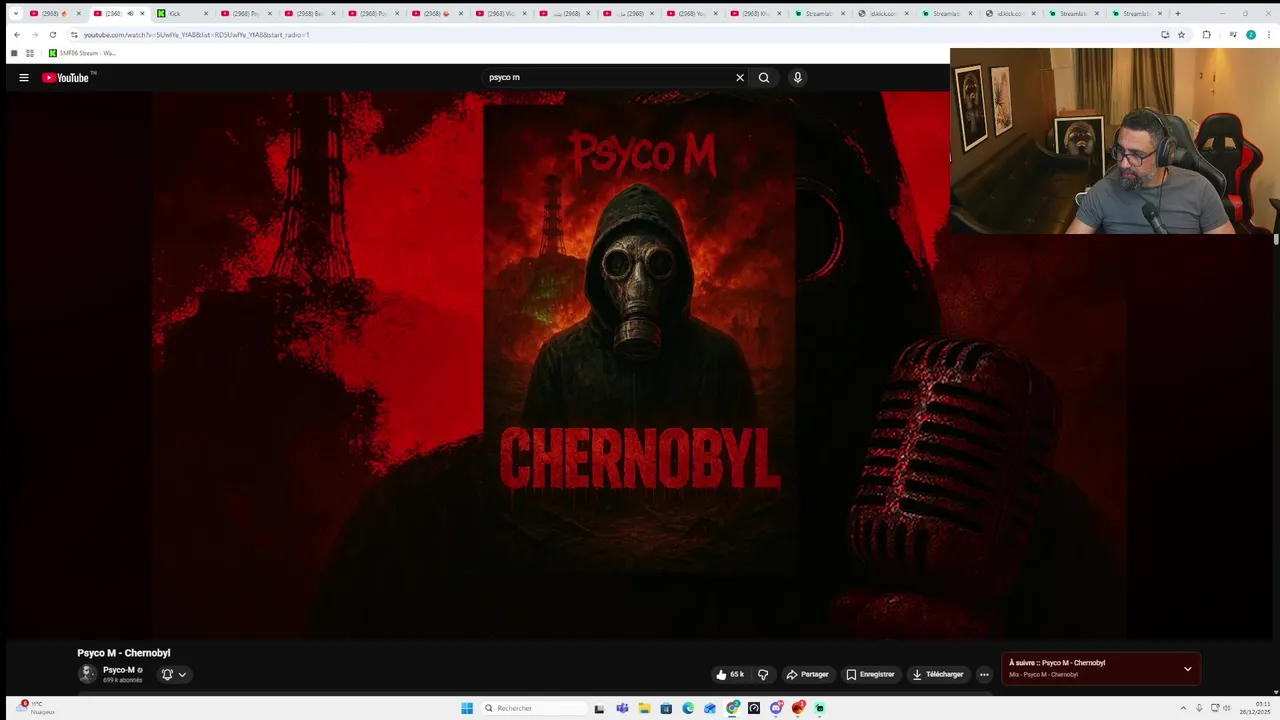Screen dimensions: 1280x720
Task: Open Discord from the taskbar
Action: coord(776,708)
